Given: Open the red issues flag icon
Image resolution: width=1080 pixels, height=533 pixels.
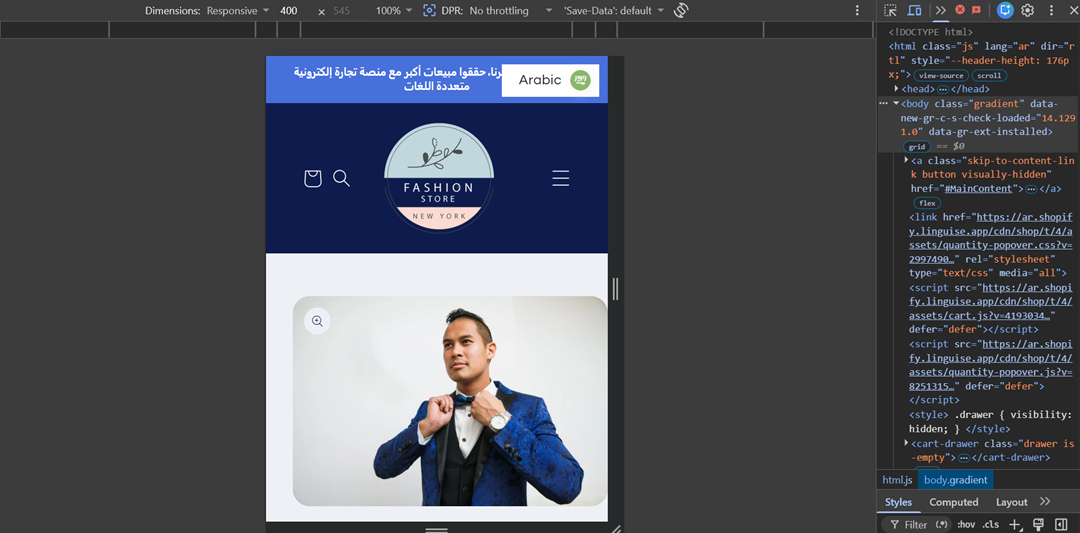Looking at the screenshot, I should pyautogui.click(x=976, y=10).
